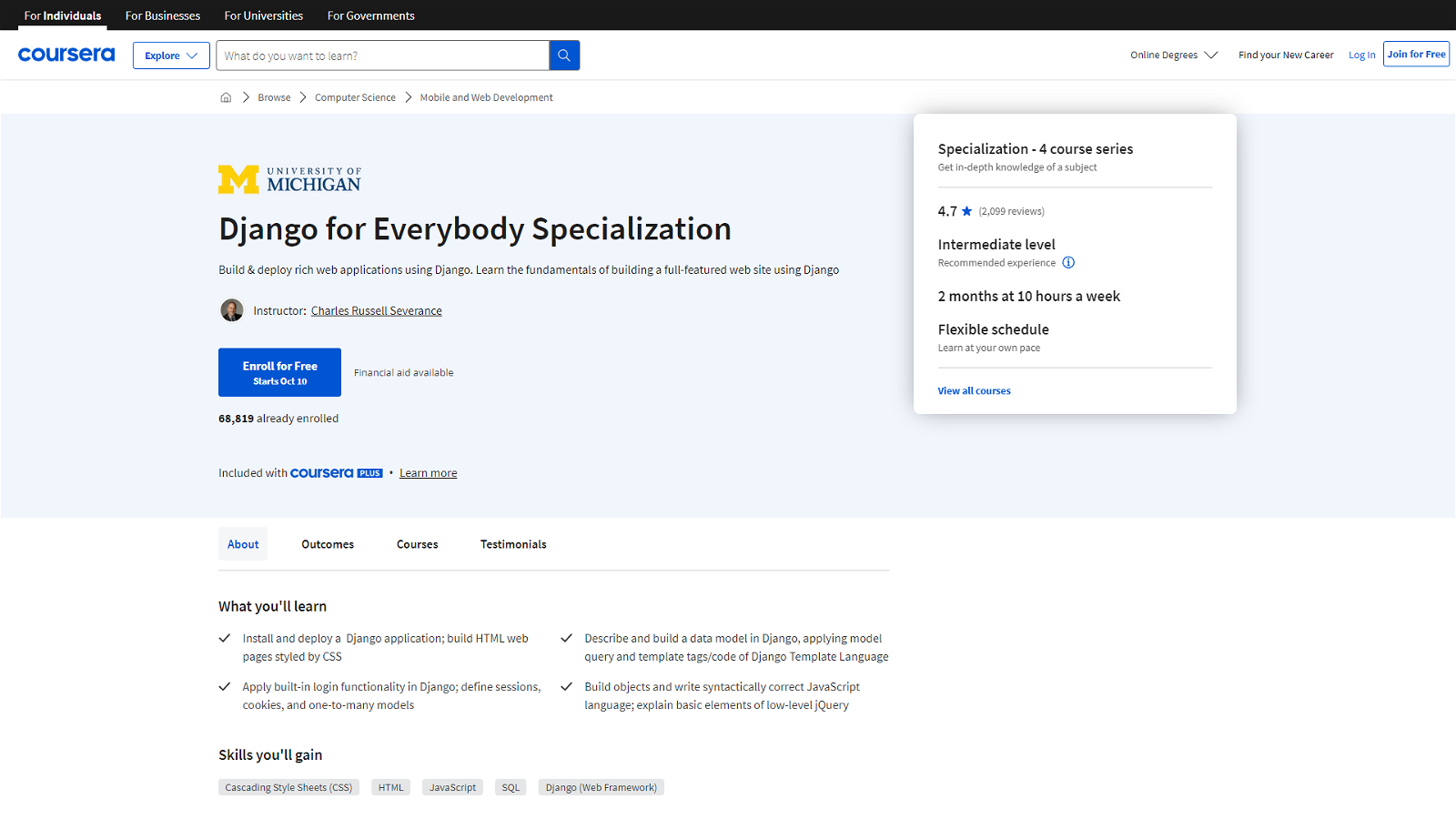Click the Enroll for Free button
This screenshot has width=1456, height=819.
(279, 372)
